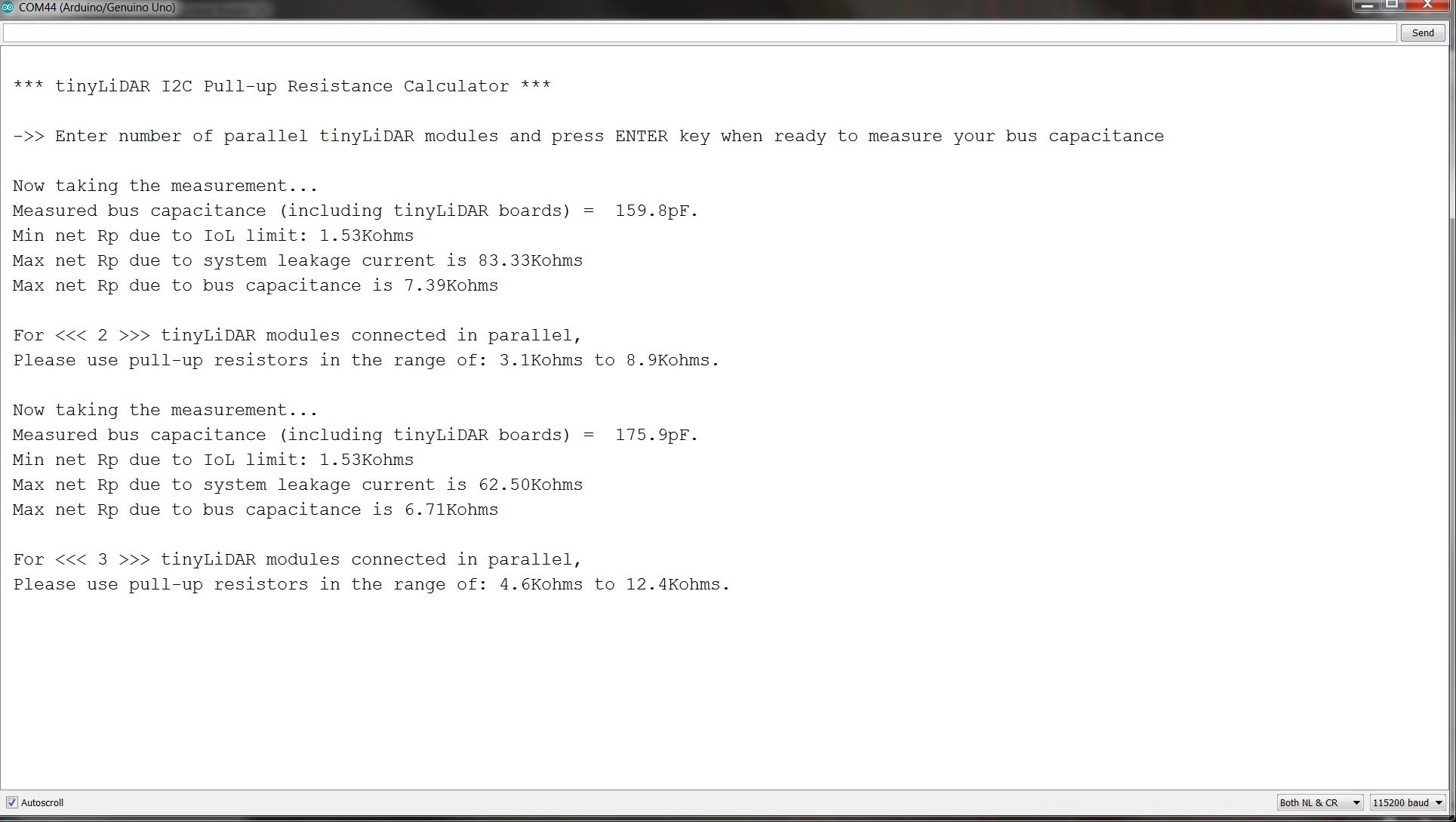Click the COM44 Arduino serial monitor icon
Image resolution: width=1456 pixels, height=822 pixels.
click(x=8, y=7)
